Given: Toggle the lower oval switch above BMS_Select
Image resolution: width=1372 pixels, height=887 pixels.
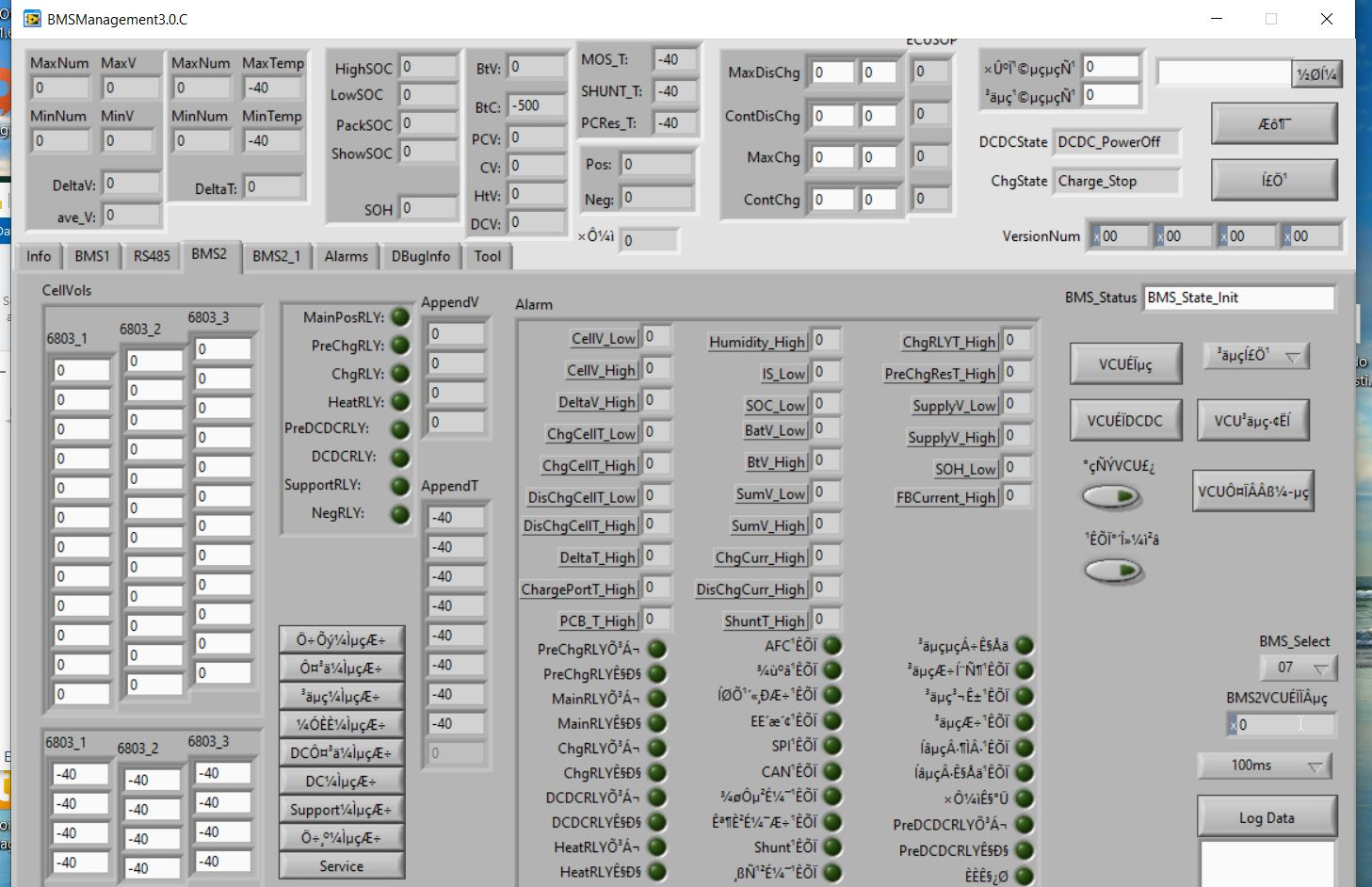Looking at the screenshot, I should (1112, 570).
